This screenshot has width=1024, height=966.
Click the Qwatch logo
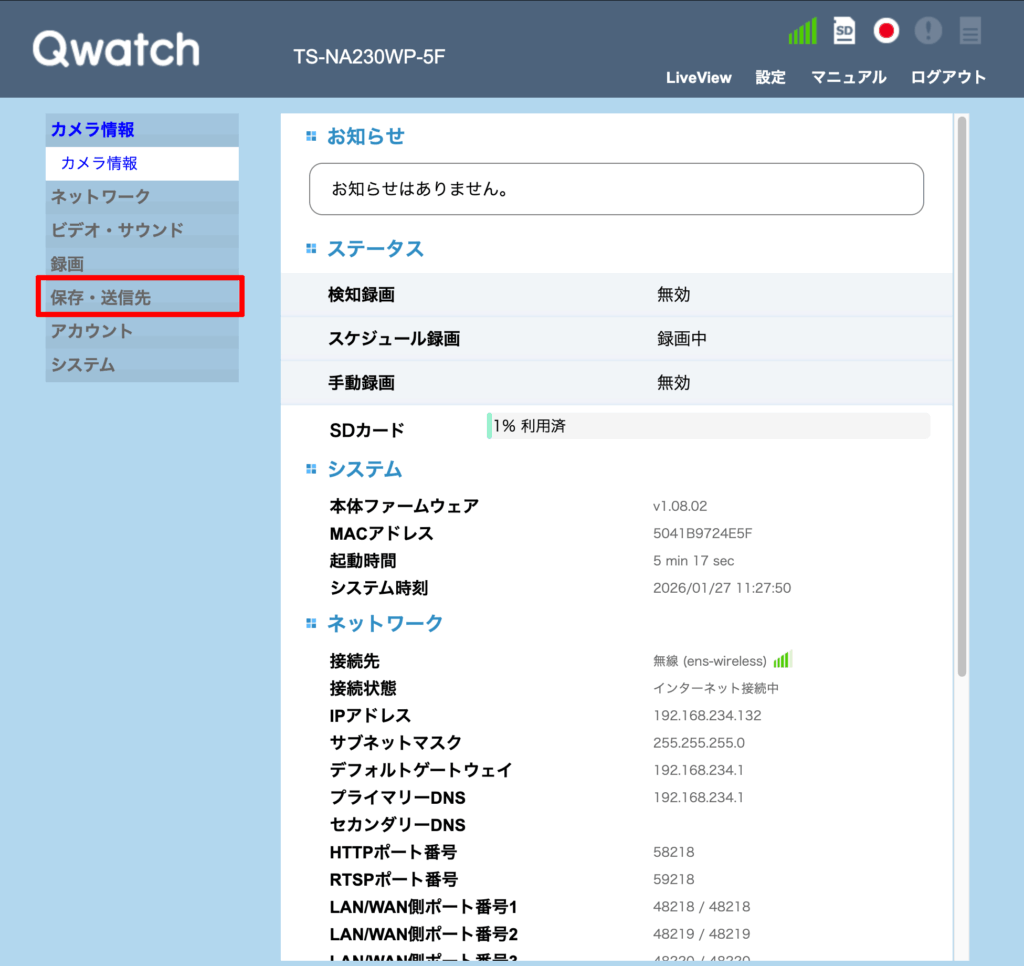click(x=116, y=49)
